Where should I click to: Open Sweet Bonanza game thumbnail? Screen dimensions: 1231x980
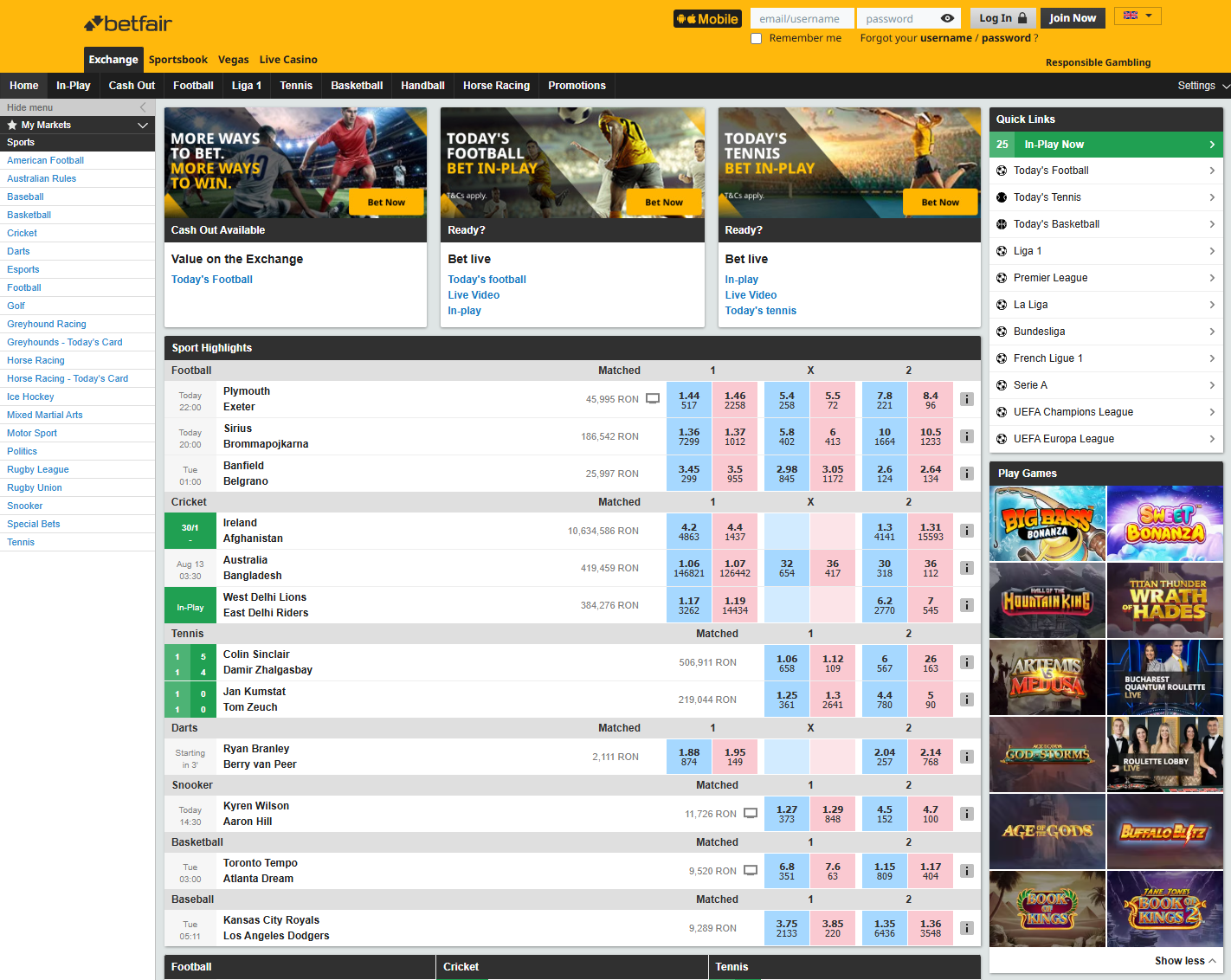click(1165, 523)
